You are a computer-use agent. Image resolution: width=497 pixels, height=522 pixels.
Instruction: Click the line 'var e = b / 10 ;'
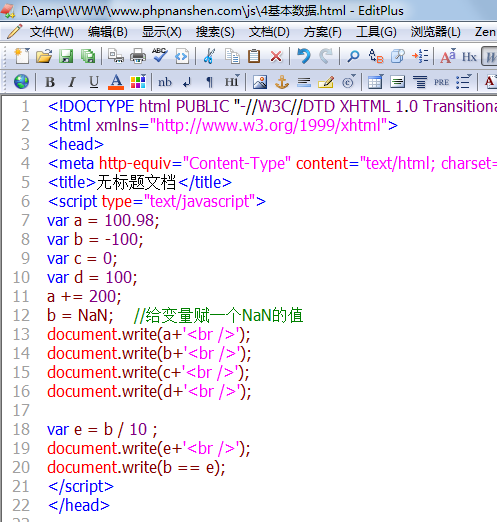102,429
